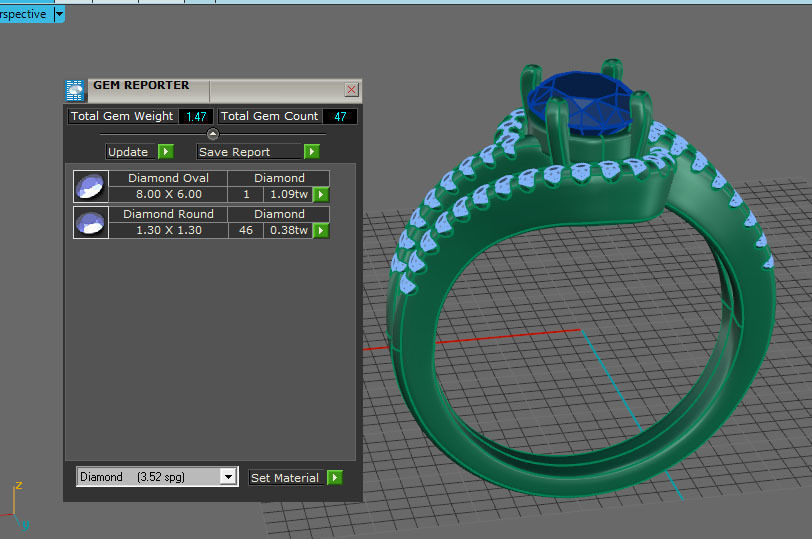
Task: Open the Diamond (3.52 spg) material dropdown
Action: coord(228,477)
